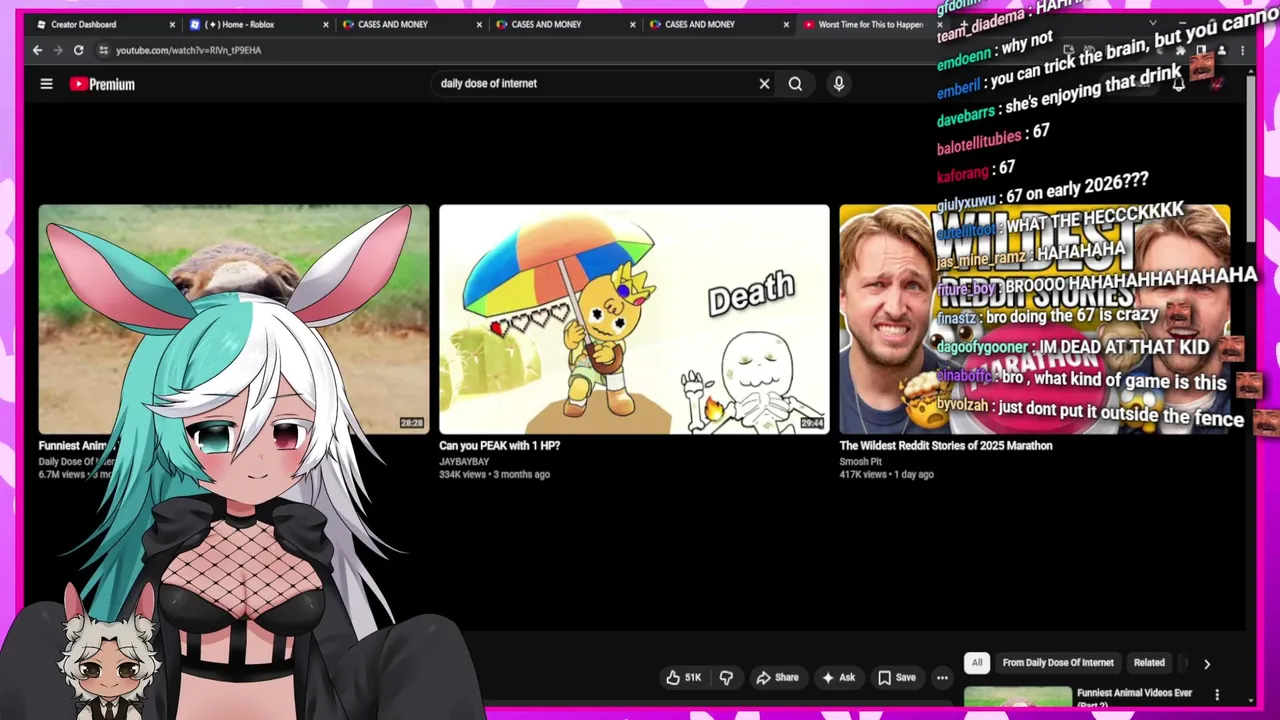Dislike the video
1280x720 pixels.
(x=726, y=678)
